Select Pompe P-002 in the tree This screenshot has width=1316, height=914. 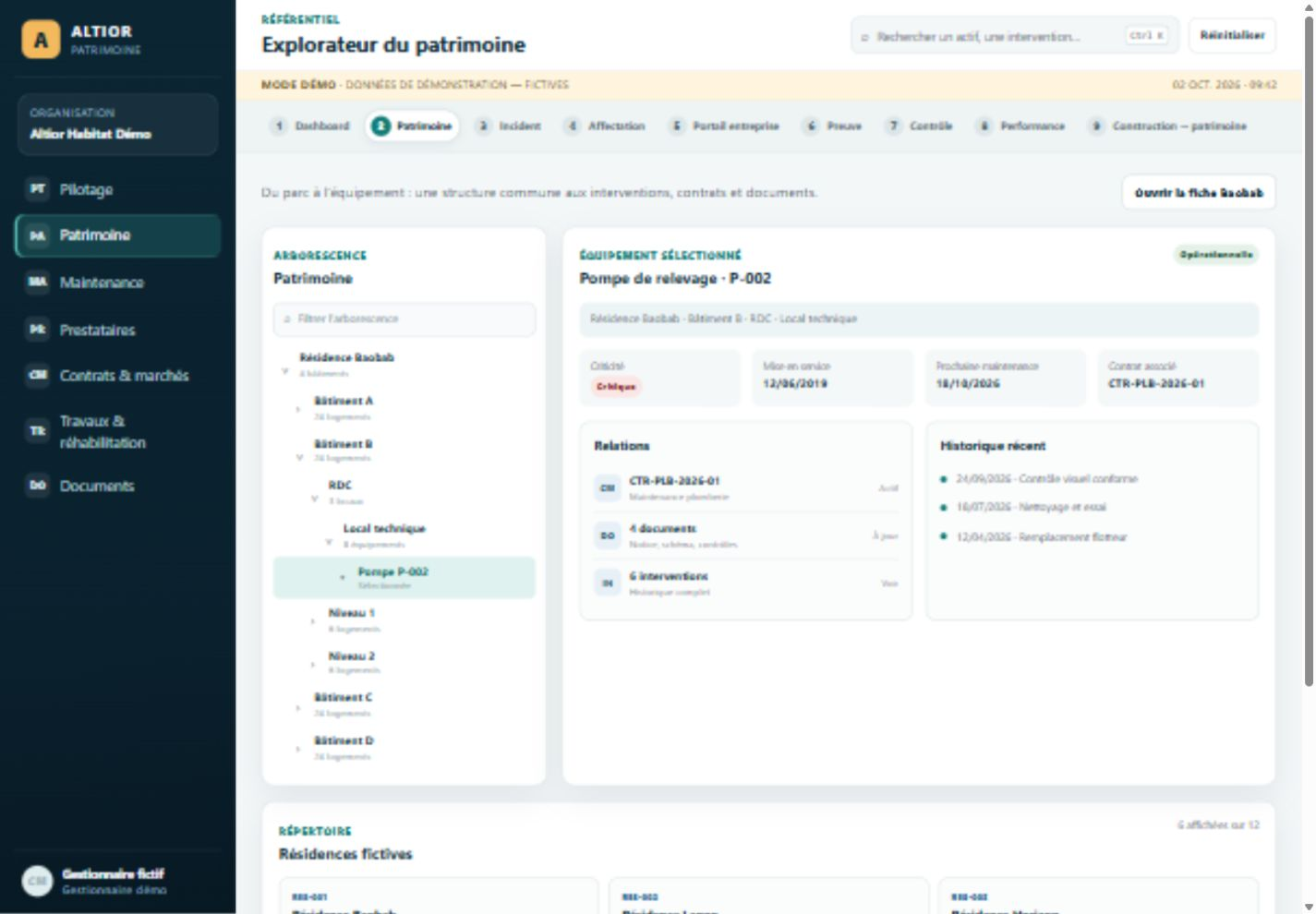404,578
